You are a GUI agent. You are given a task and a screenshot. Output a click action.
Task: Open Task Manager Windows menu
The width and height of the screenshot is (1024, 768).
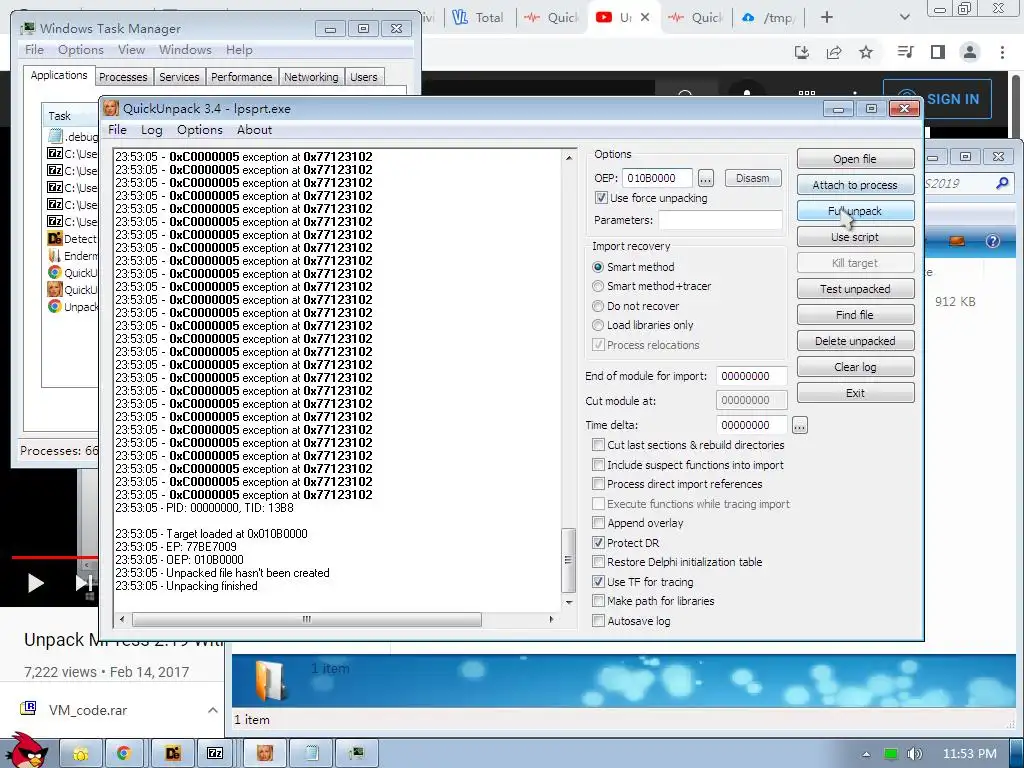185,50
